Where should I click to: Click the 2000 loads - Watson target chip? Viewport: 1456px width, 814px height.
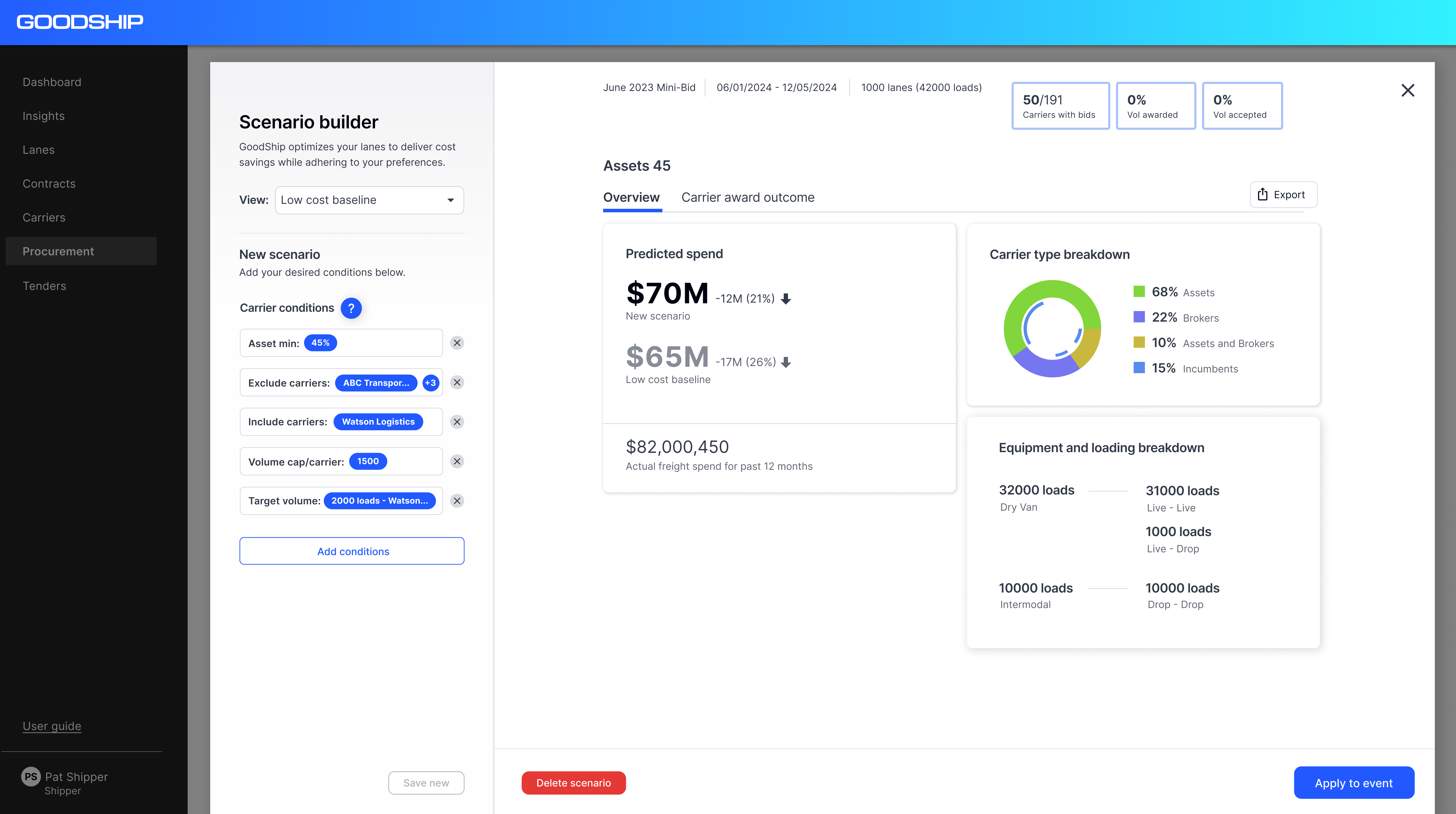380,501
